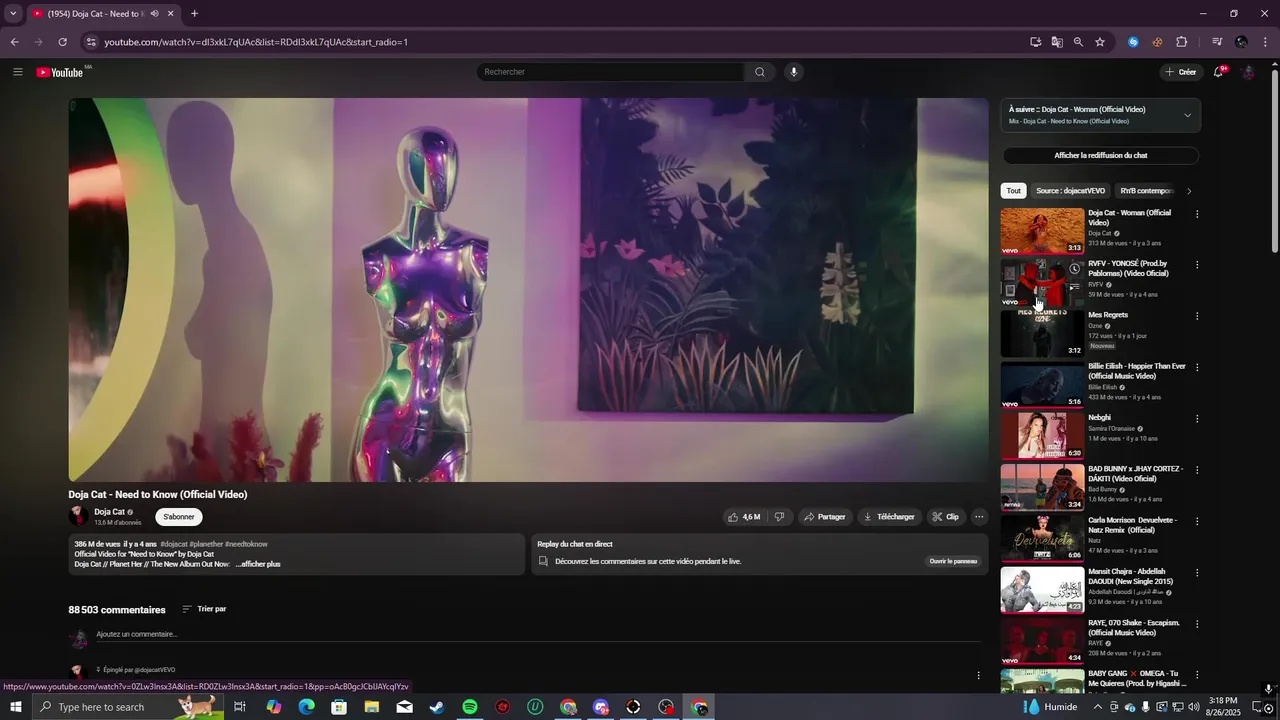
Task: Like the video with 4,6 M thumbs-up
Action: (x=744, y=517)
